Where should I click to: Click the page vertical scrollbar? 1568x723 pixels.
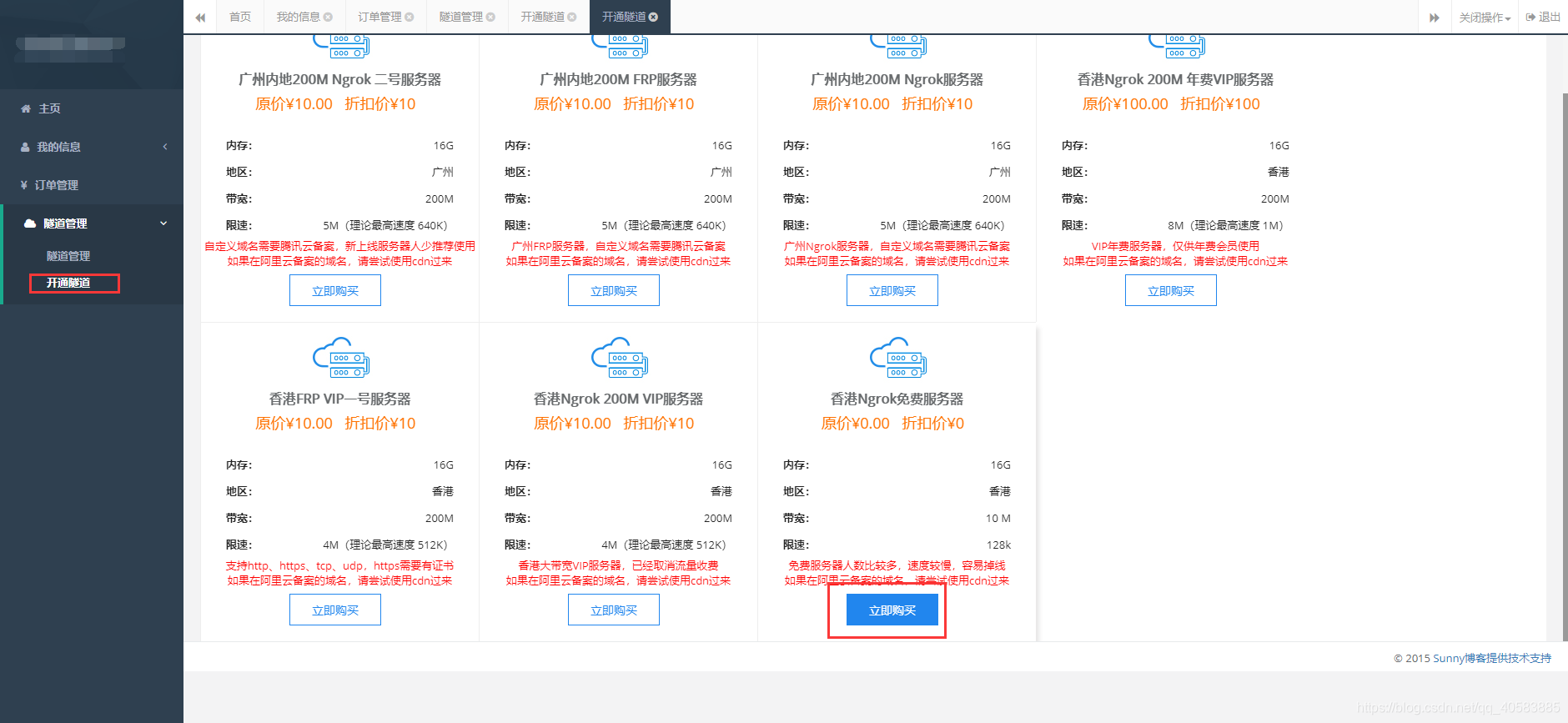tap(1564, 367)
